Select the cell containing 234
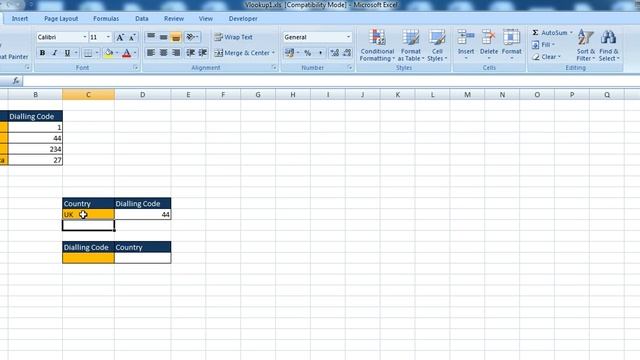Viewport: 640px width, 360px height. tap(35, 149)
